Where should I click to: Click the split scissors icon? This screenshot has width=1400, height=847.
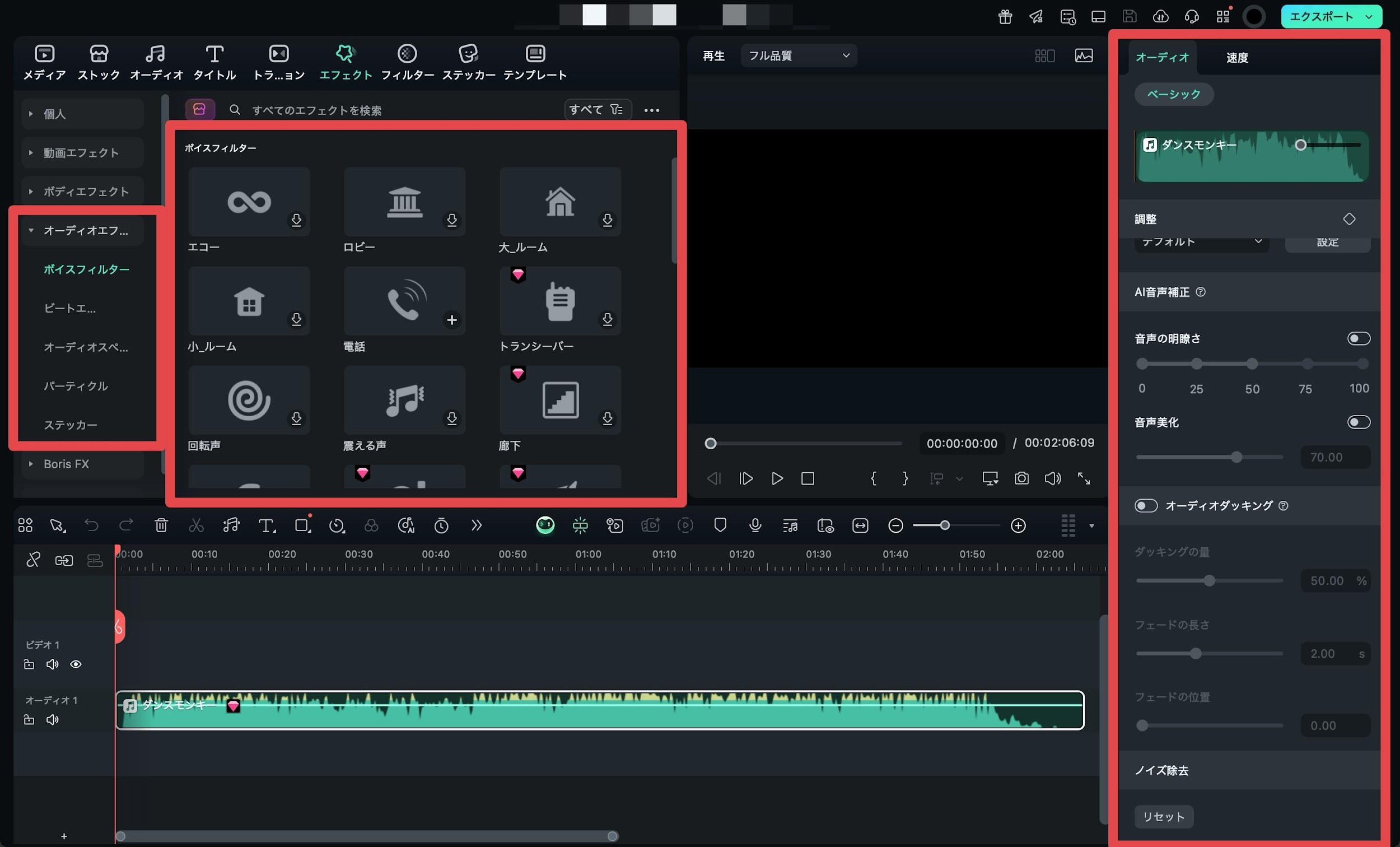click(196, 526)
